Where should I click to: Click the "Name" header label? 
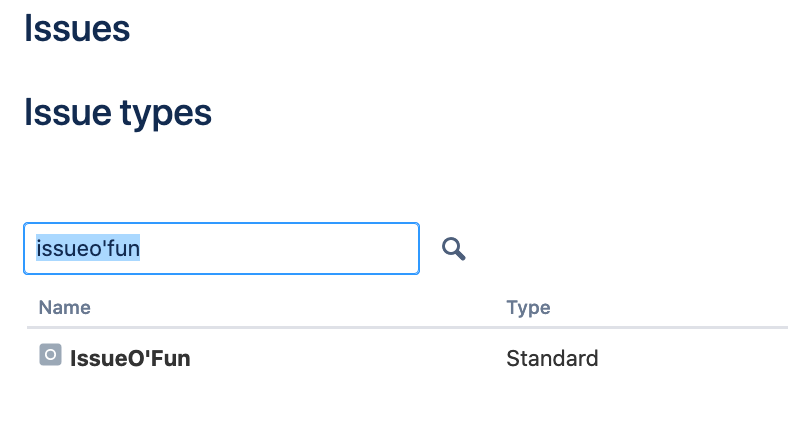click(65, 307)
